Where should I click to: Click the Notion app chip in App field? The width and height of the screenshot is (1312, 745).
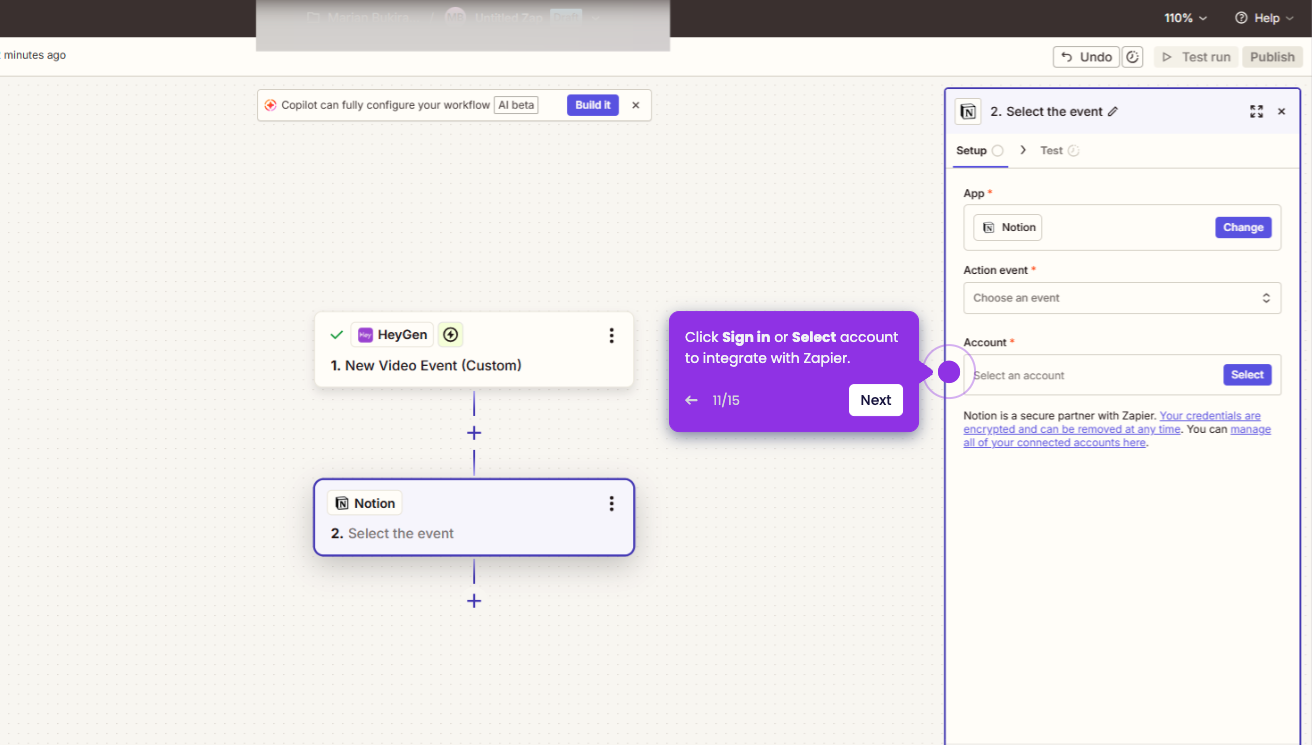[1008, 228]
